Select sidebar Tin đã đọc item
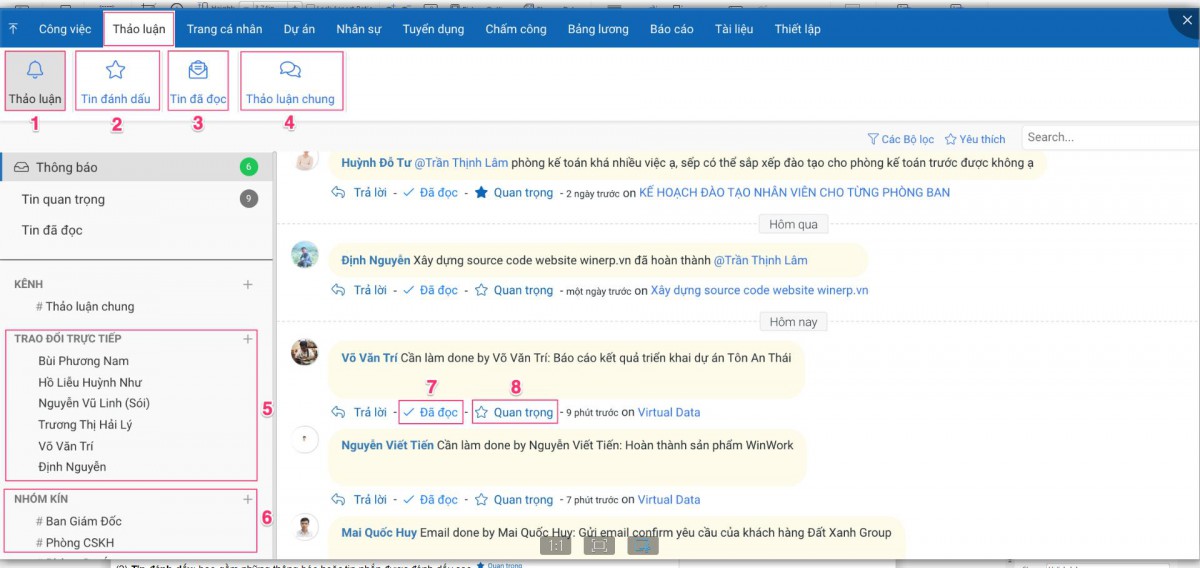1200x568 pixels. pos(136,230)
